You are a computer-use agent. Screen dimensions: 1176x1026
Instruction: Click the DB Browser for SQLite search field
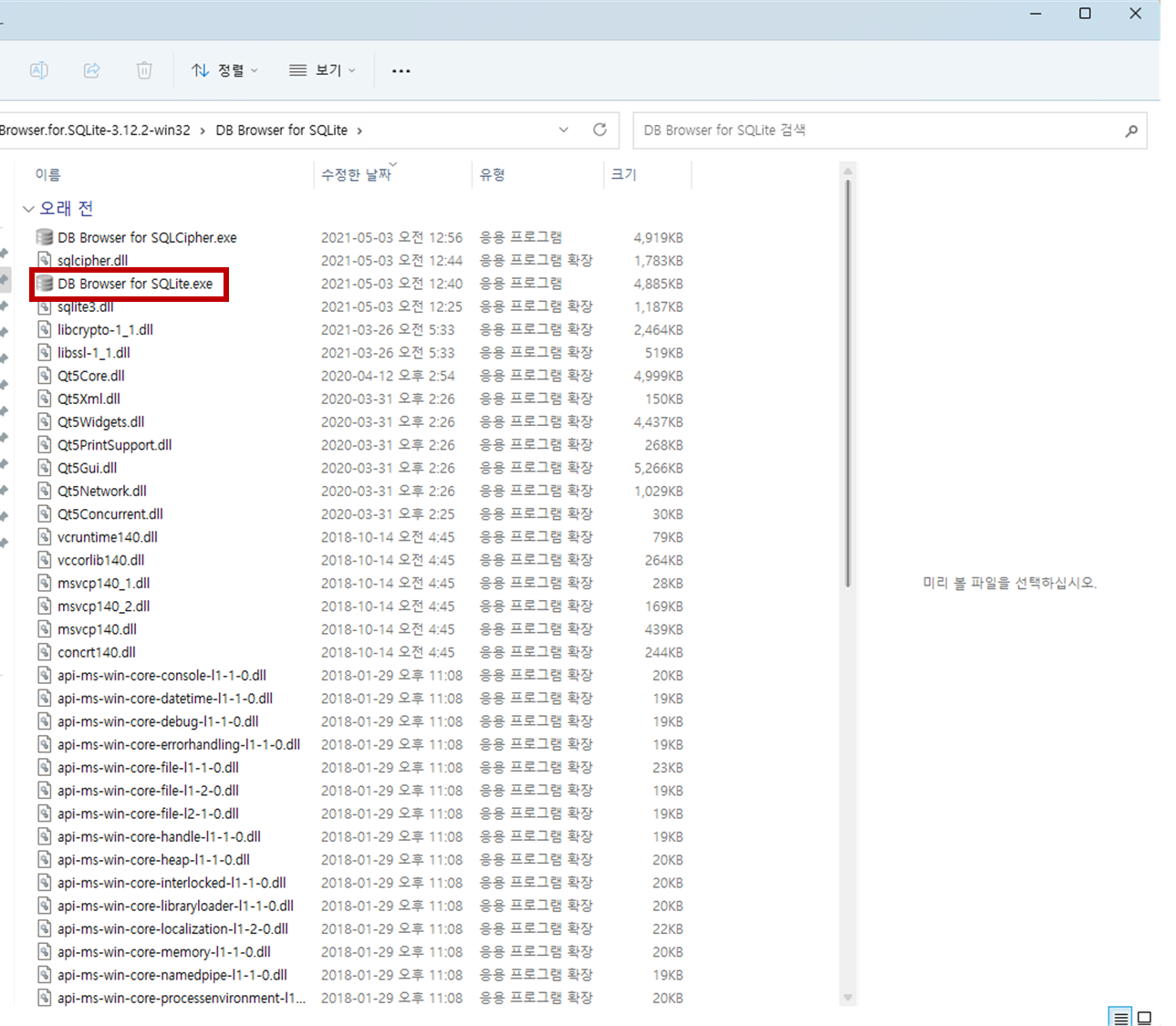(x=890, y=130)
